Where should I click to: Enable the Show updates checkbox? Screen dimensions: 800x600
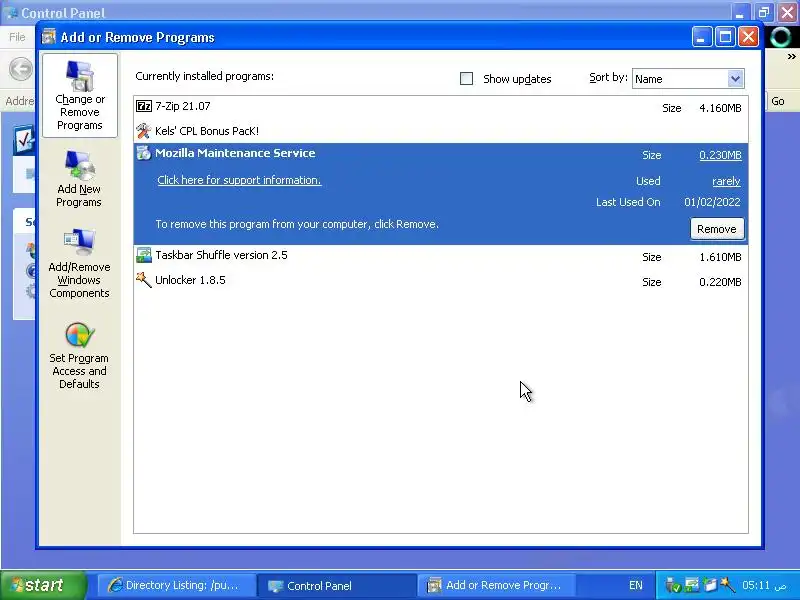(466, 79)
